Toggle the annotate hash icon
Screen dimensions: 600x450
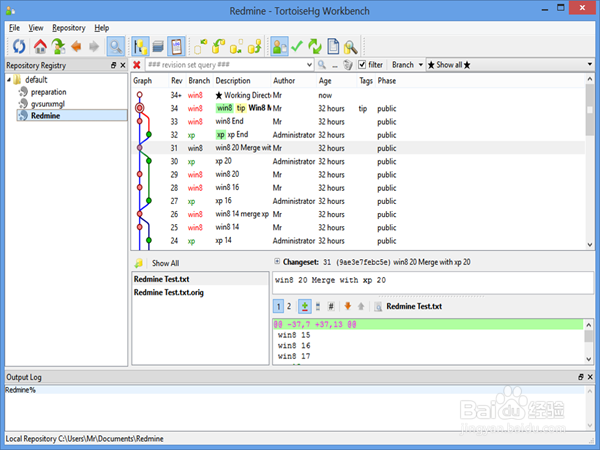(x=331, y=306)
